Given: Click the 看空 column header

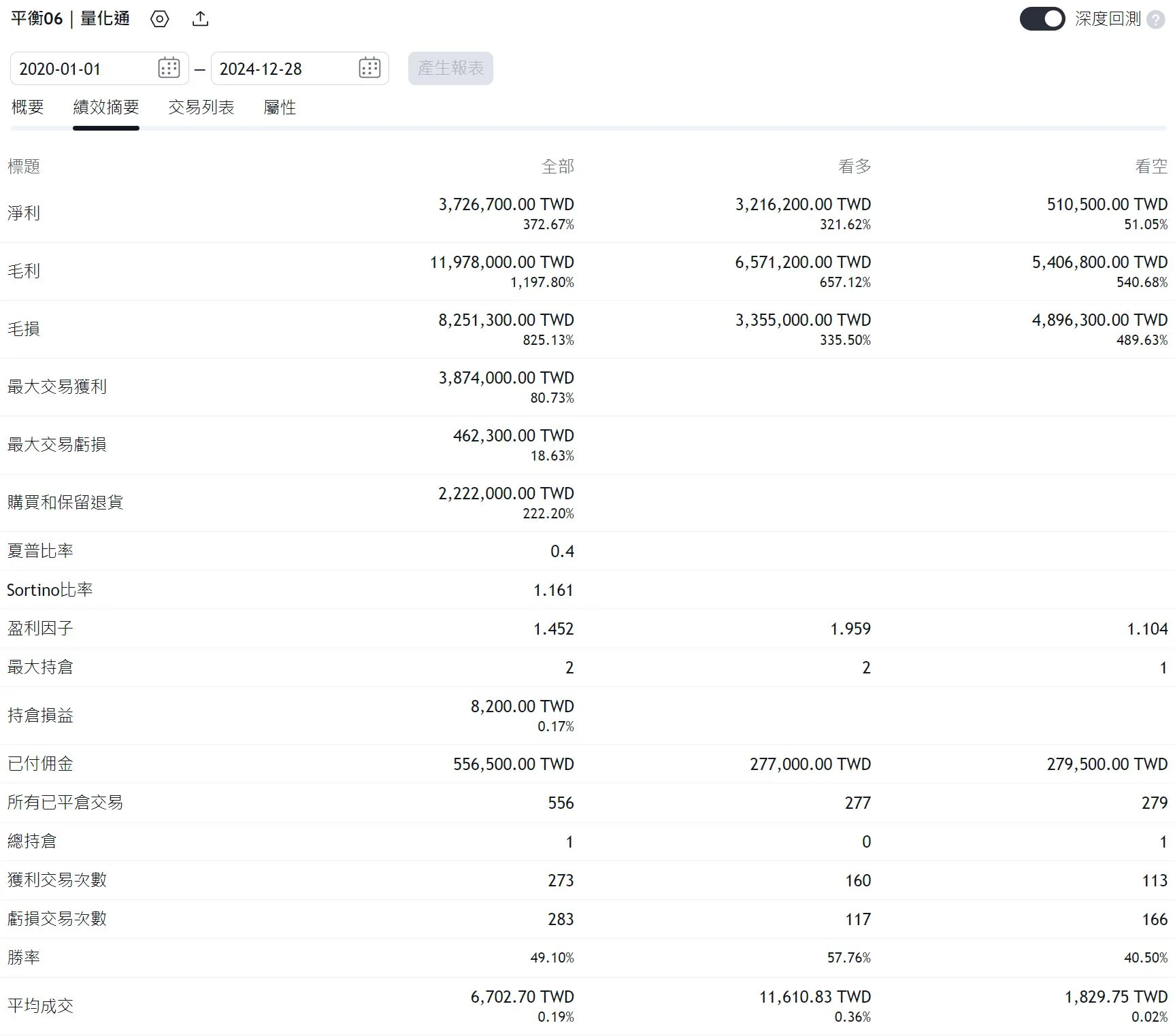Looking at the screenshot, I should coord(1151,167).
